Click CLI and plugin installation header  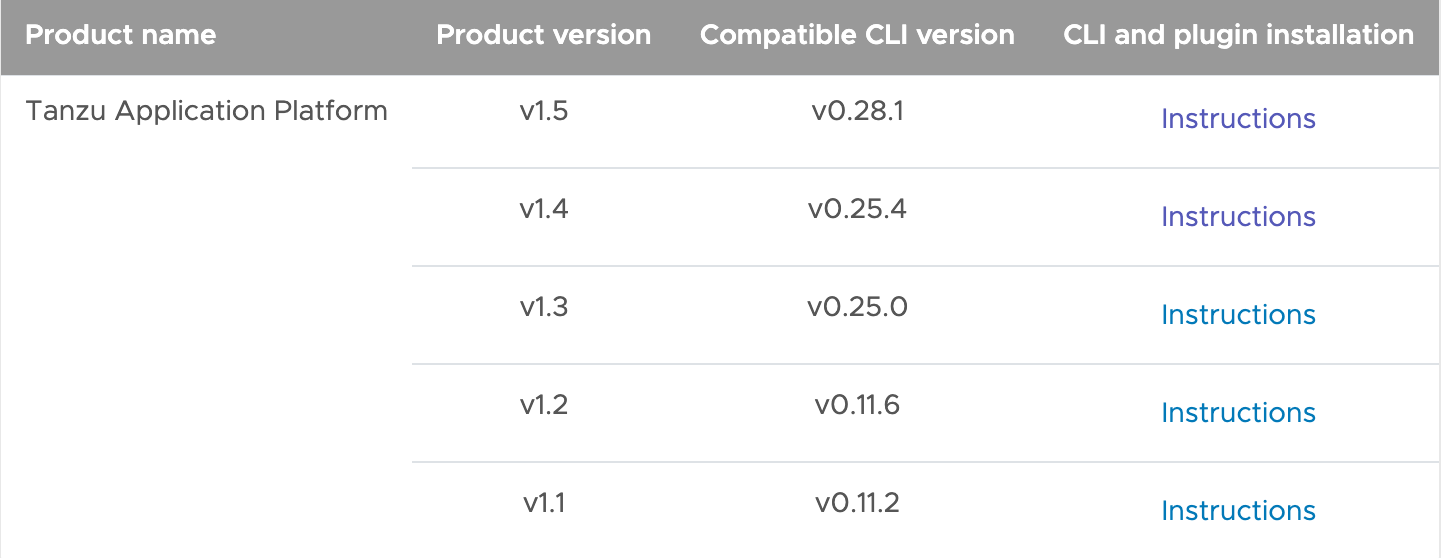[x=1238, y=35]
